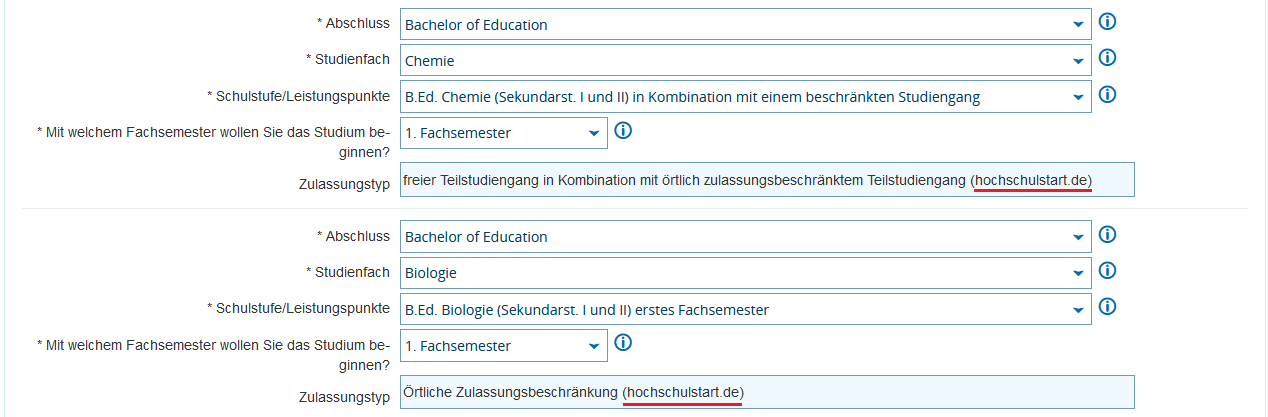The width and height of the screenshot is (1268, 417).
Task: Click info icon beside second Abschluss dropdown
Action: pyautogui.click(x=1107, y=235)
